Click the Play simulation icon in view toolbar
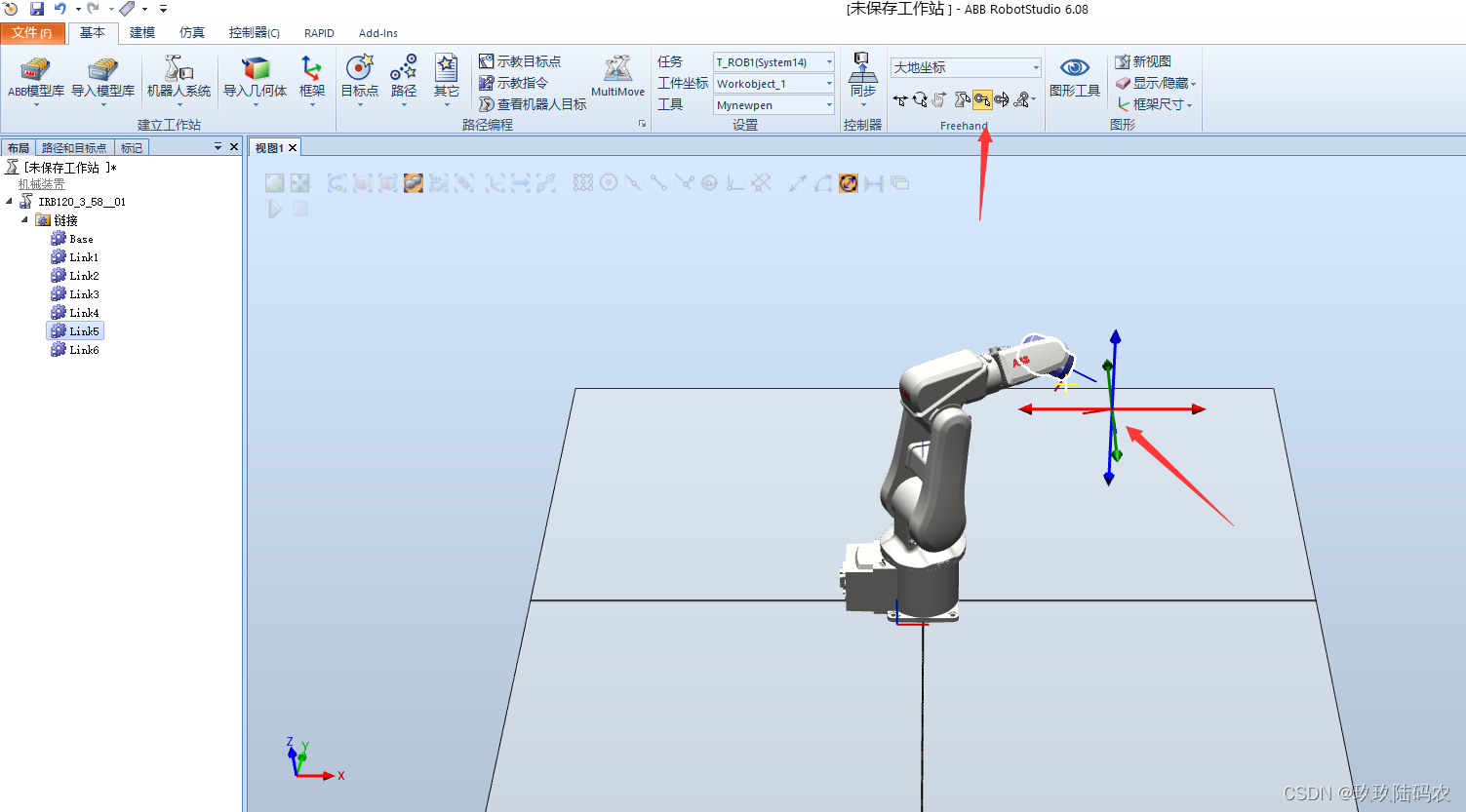The width and height of the screenshot is (1466, 812). (x=274, y=209)
